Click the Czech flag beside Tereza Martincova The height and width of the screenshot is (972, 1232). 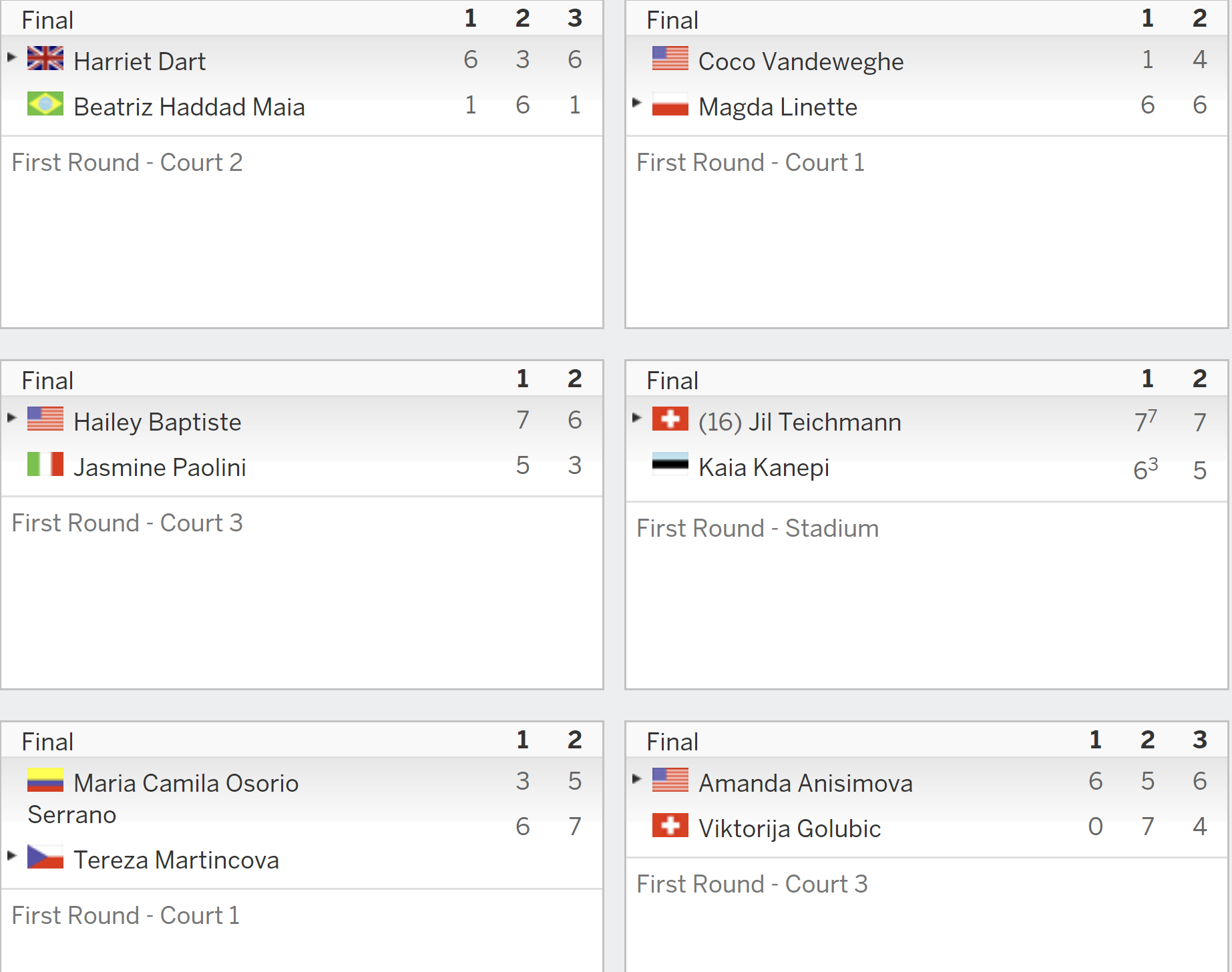45,857
